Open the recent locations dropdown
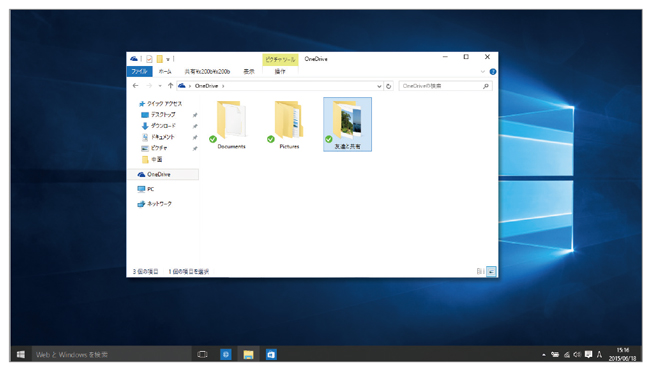The height and width of the screenshot is (368, 650). 160,86
